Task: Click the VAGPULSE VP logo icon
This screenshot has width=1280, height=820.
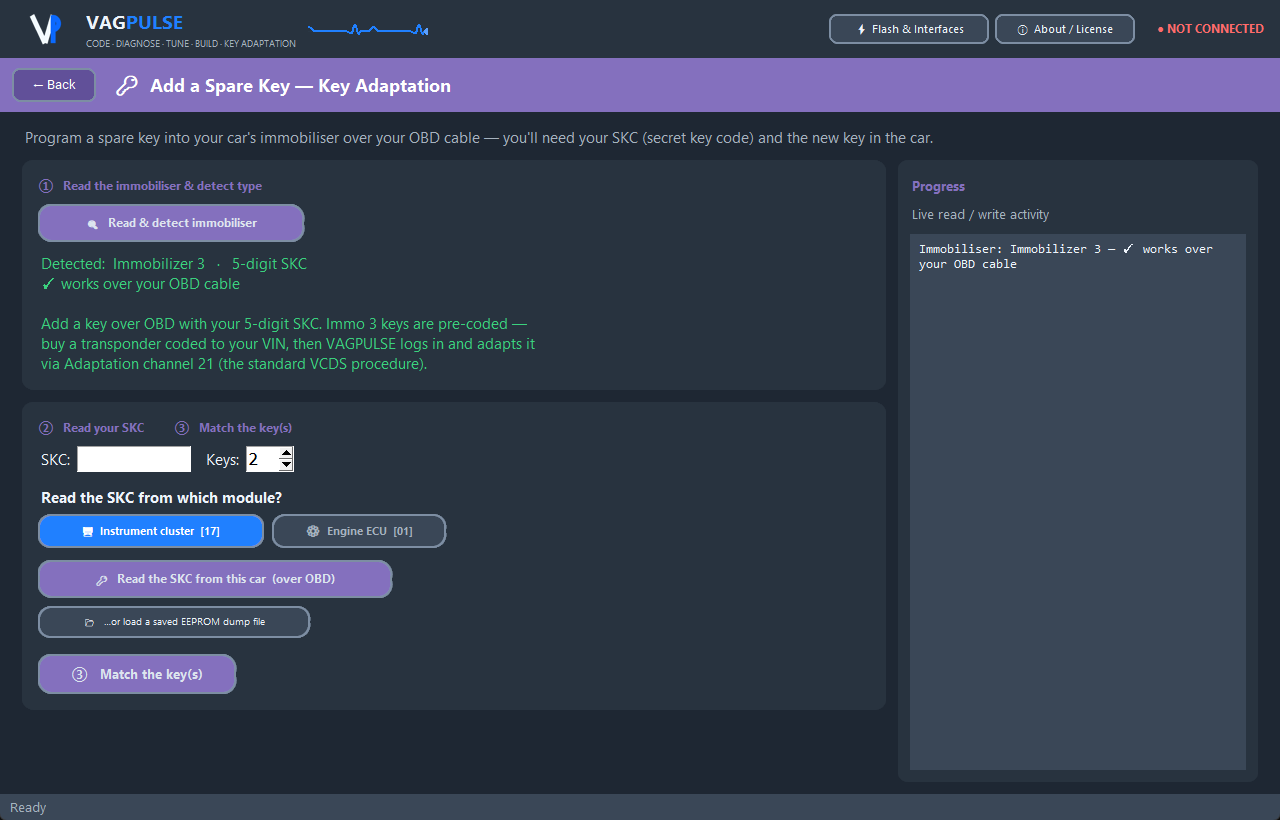Action: (46, 29)
